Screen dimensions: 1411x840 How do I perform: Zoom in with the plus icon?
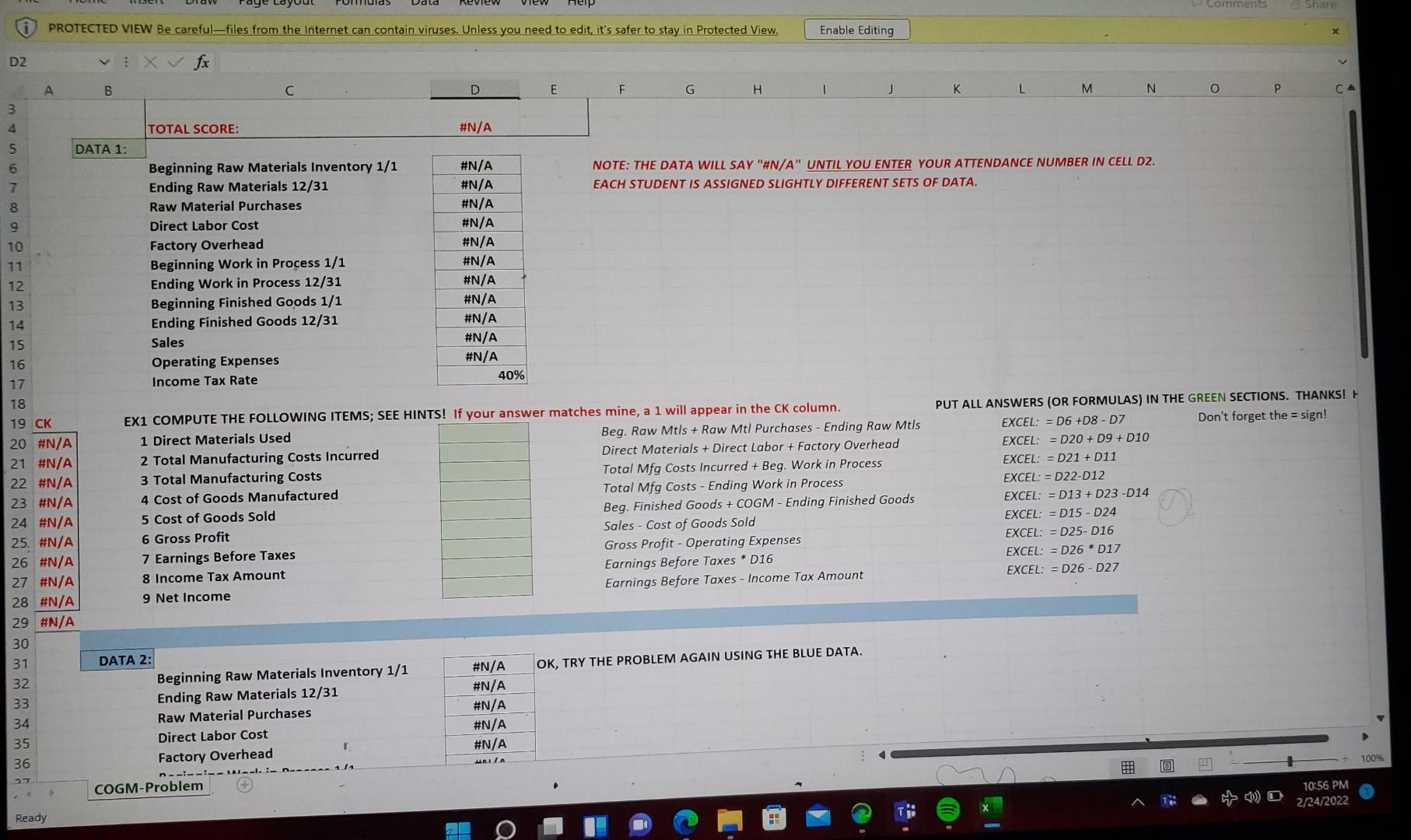[1344, 759]
